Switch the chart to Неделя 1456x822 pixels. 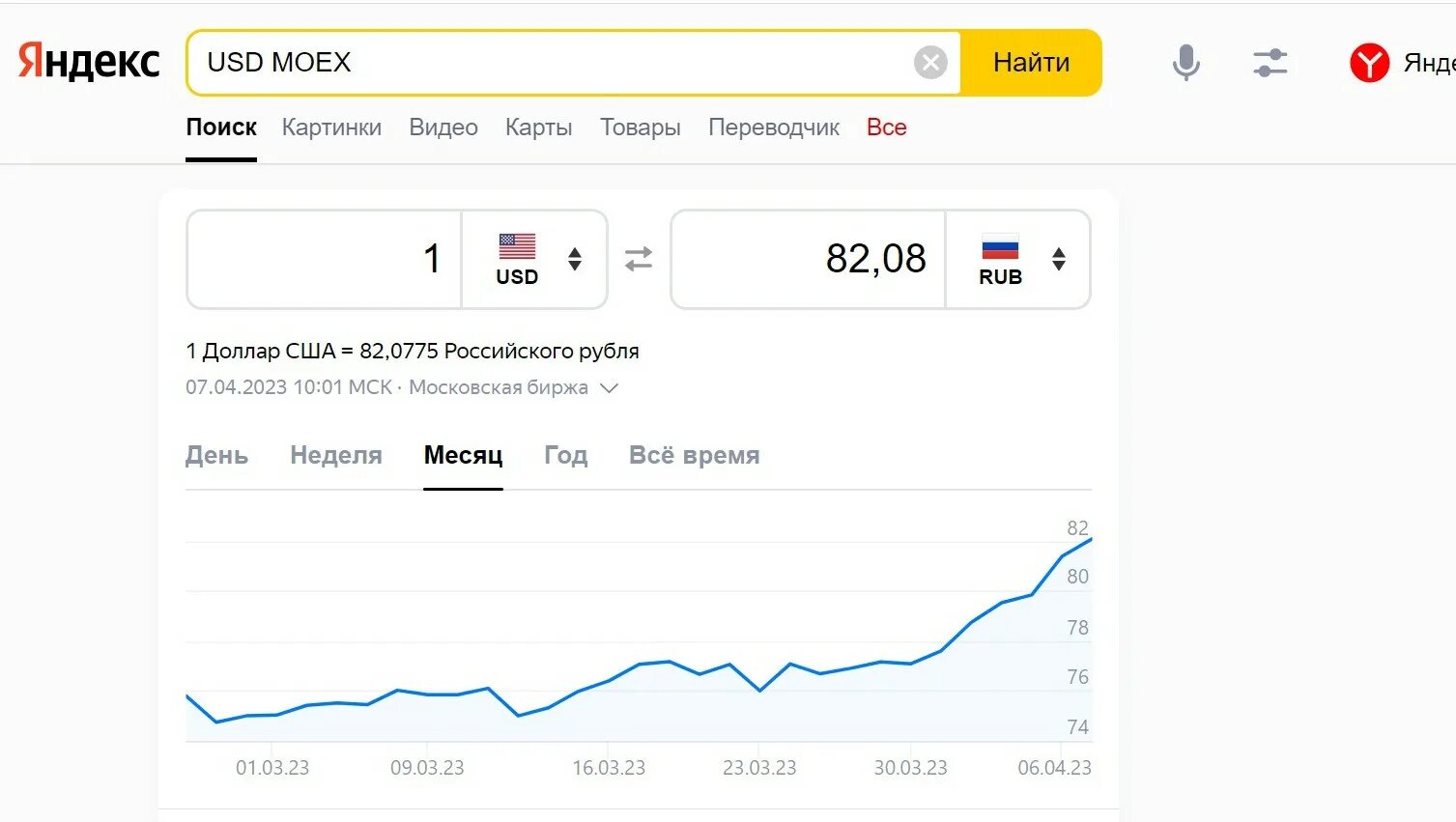click(336, 455)
